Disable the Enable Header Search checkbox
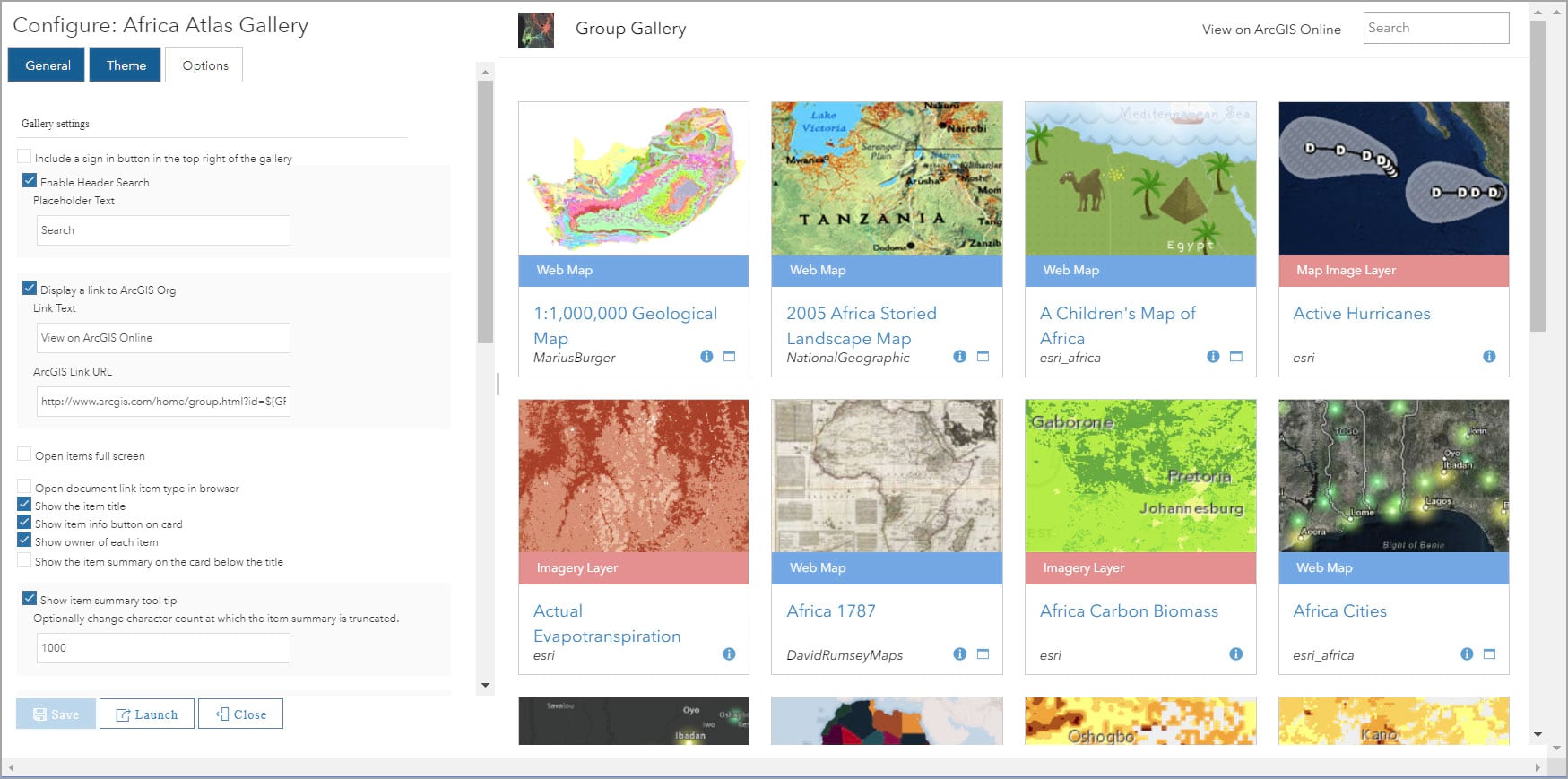The height and width of the screenshot is (779, 1568). tap(30, 181)
